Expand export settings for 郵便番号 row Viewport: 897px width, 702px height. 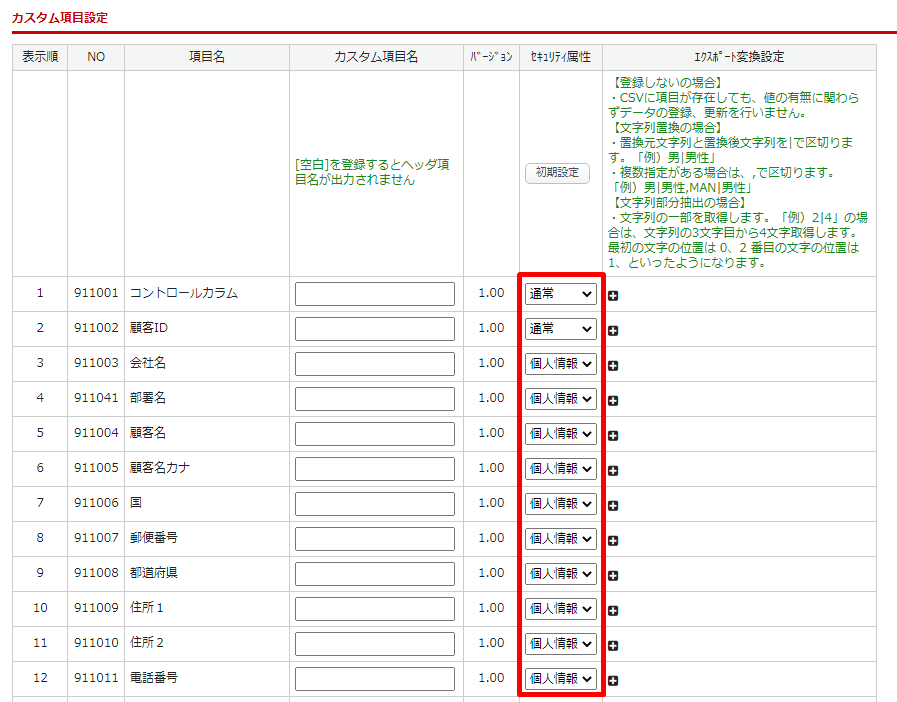[613, 541]
